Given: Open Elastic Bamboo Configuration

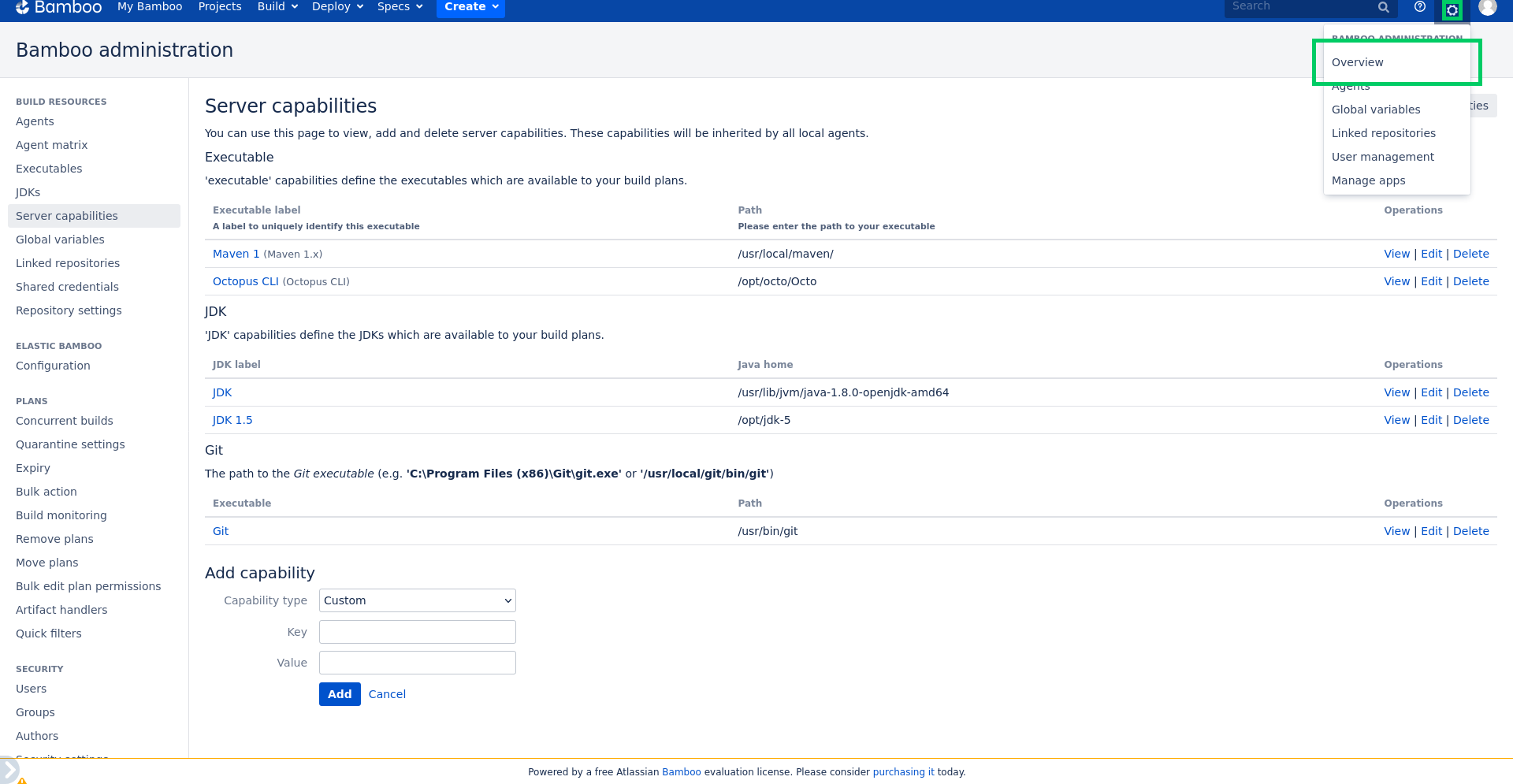Looking at the screenshot, I should pos(53,366).
